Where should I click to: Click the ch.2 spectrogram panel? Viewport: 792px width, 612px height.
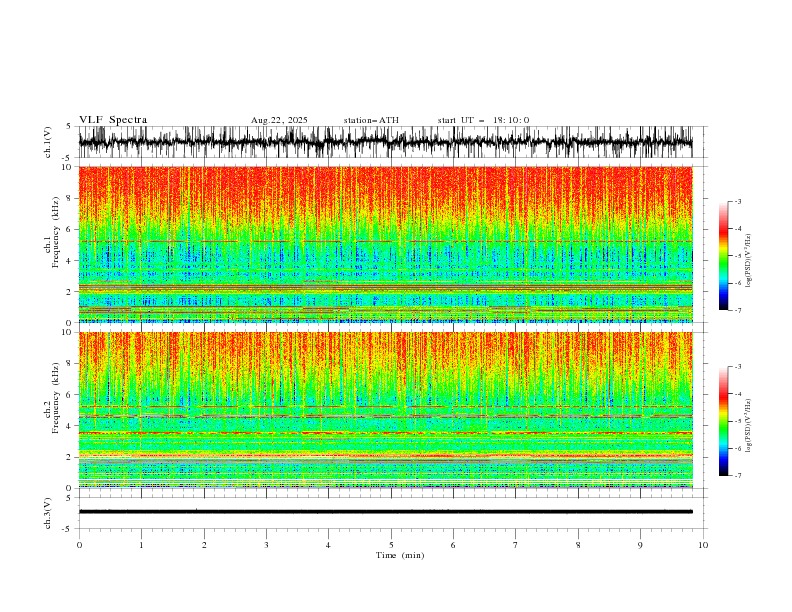tap(385, 410)
